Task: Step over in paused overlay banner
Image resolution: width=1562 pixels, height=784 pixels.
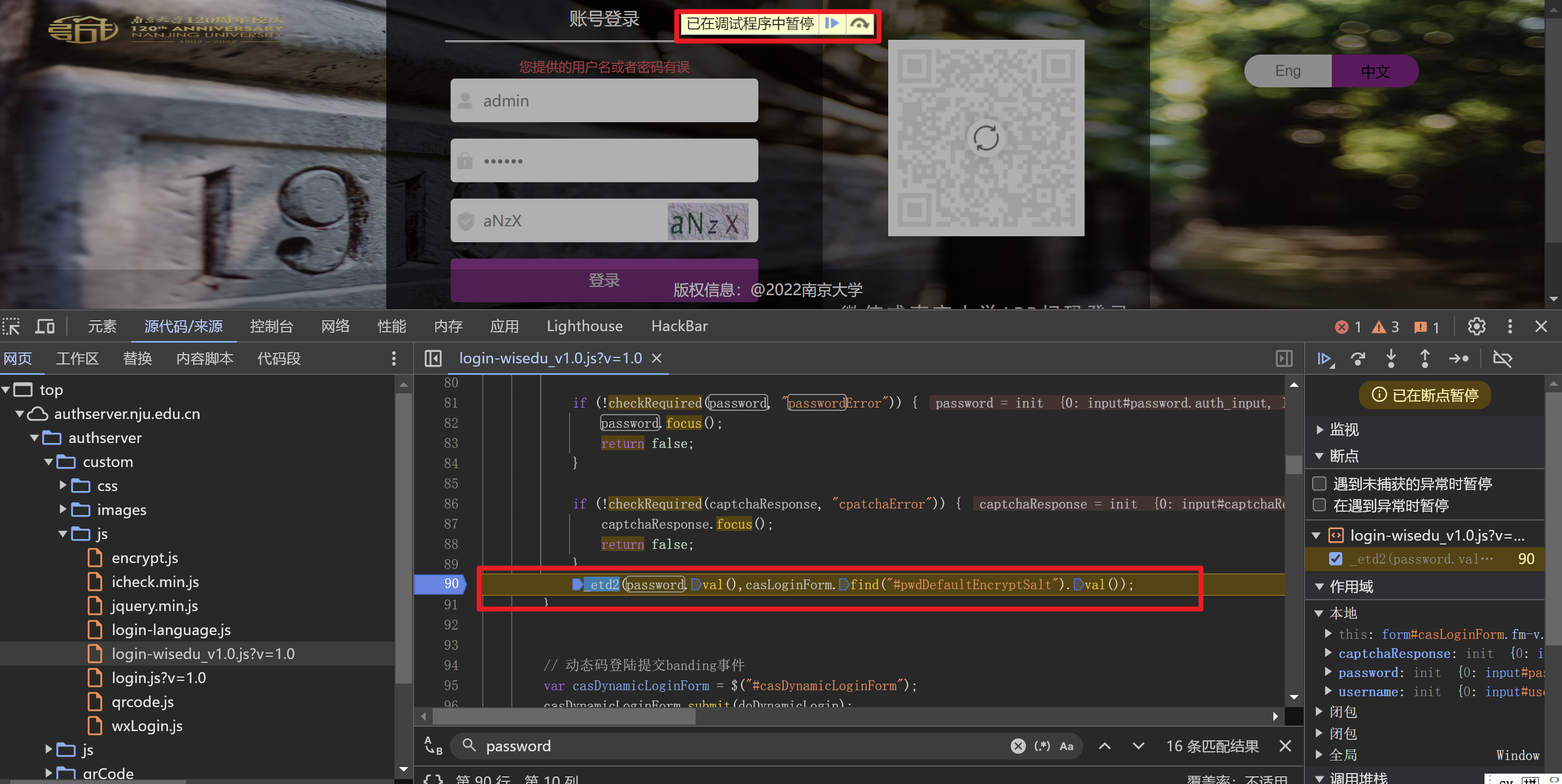Action: click(x=859, y=23)
